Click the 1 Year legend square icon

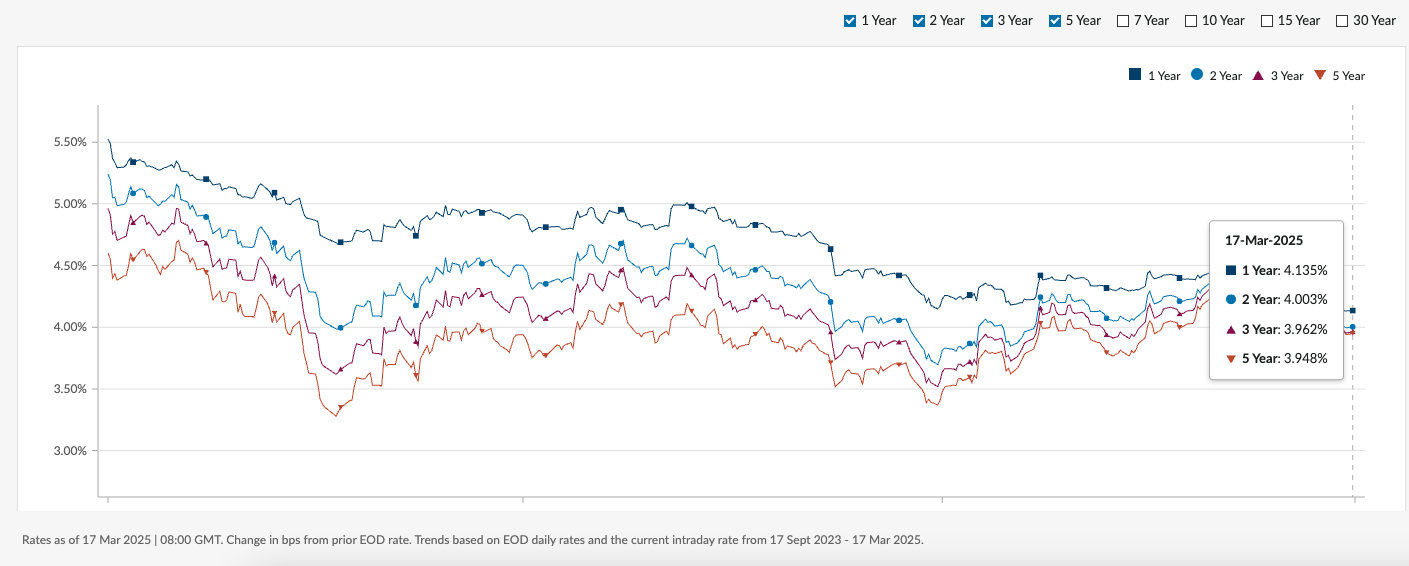pos(1134,74)
